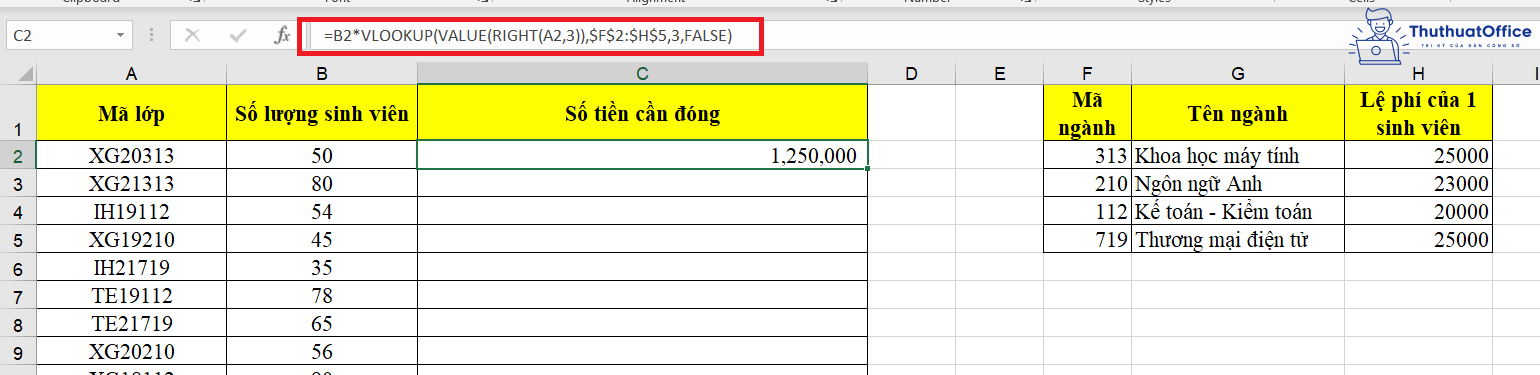
Task: Click the "Kế toán - Kiểm toán" cell
Action: pos(1238,211)
